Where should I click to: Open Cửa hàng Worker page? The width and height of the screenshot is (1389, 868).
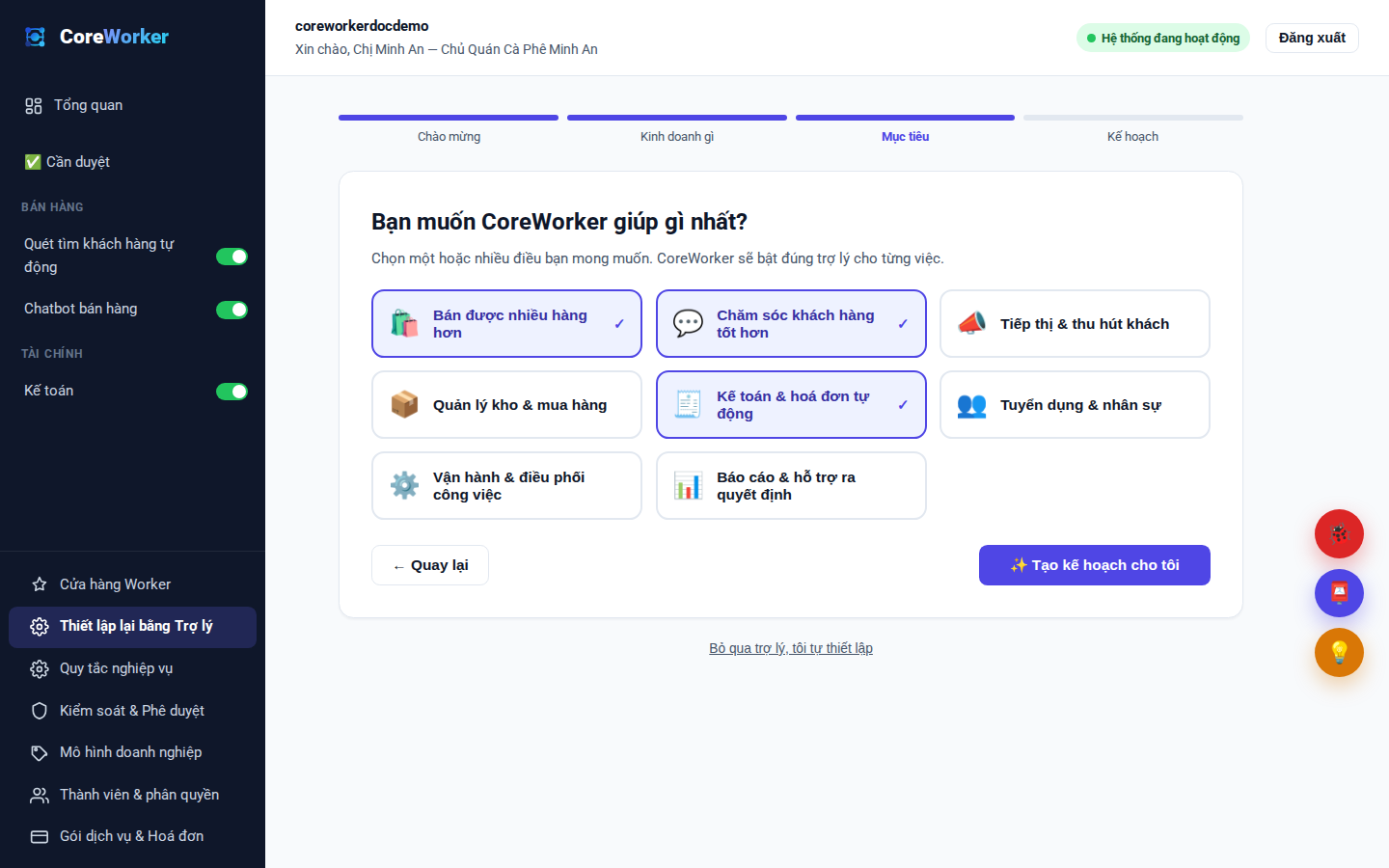point(132,584)
